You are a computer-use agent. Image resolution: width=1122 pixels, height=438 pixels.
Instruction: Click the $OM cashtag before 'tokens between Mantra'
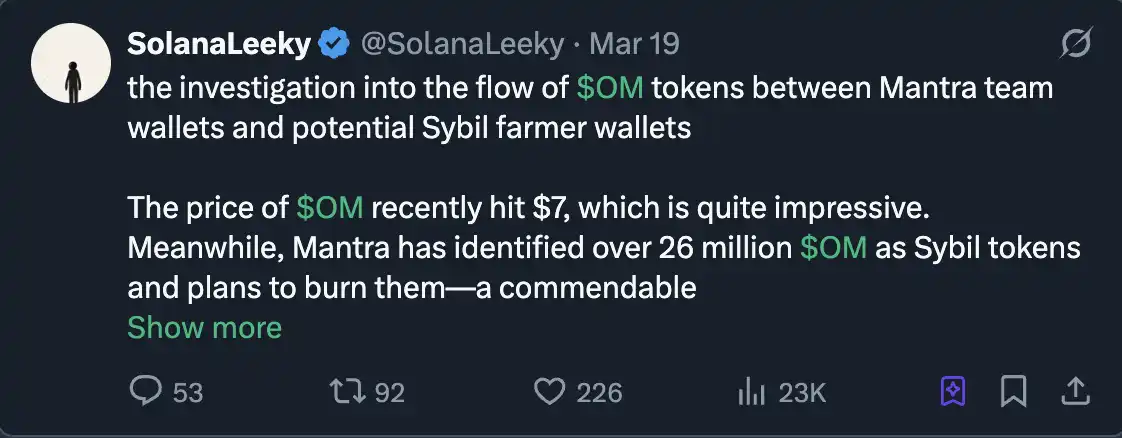click(x=610, y=88)
